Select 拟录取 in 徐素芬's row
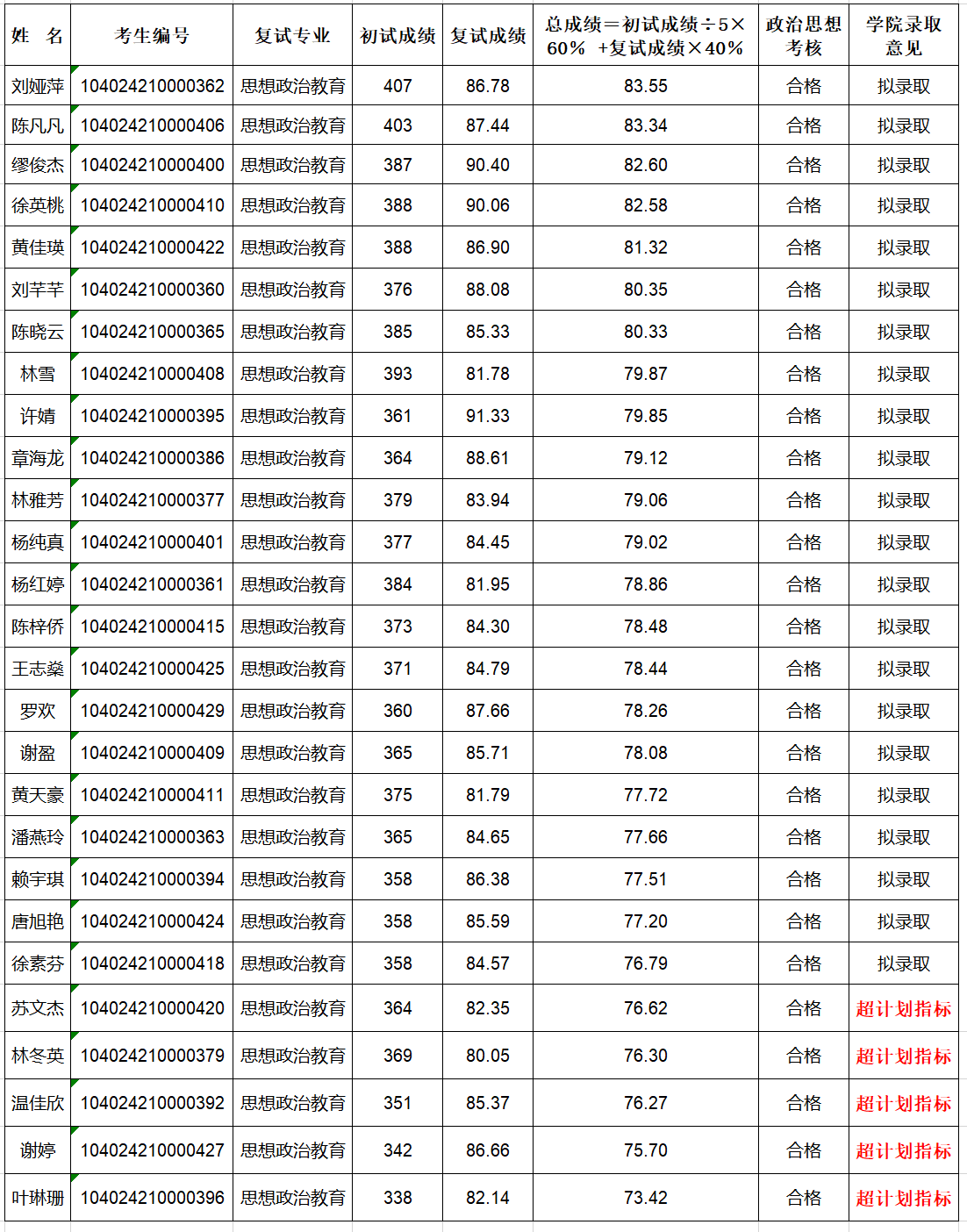Image resolution: width=967 pixels, height=1232 pixels. 903,963
